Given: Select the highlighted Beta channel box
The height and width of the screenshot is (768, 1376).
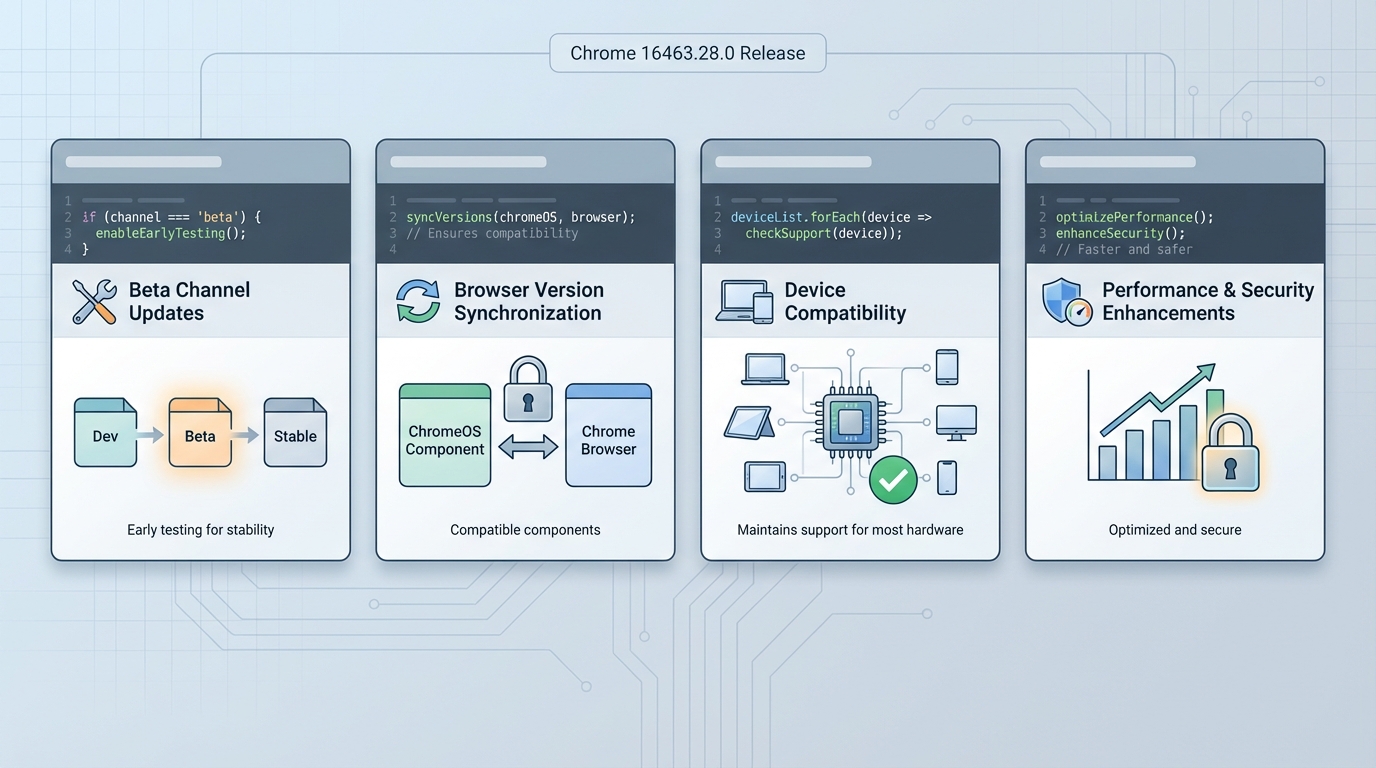Looking at the screenshot, I should pos(200,433).
